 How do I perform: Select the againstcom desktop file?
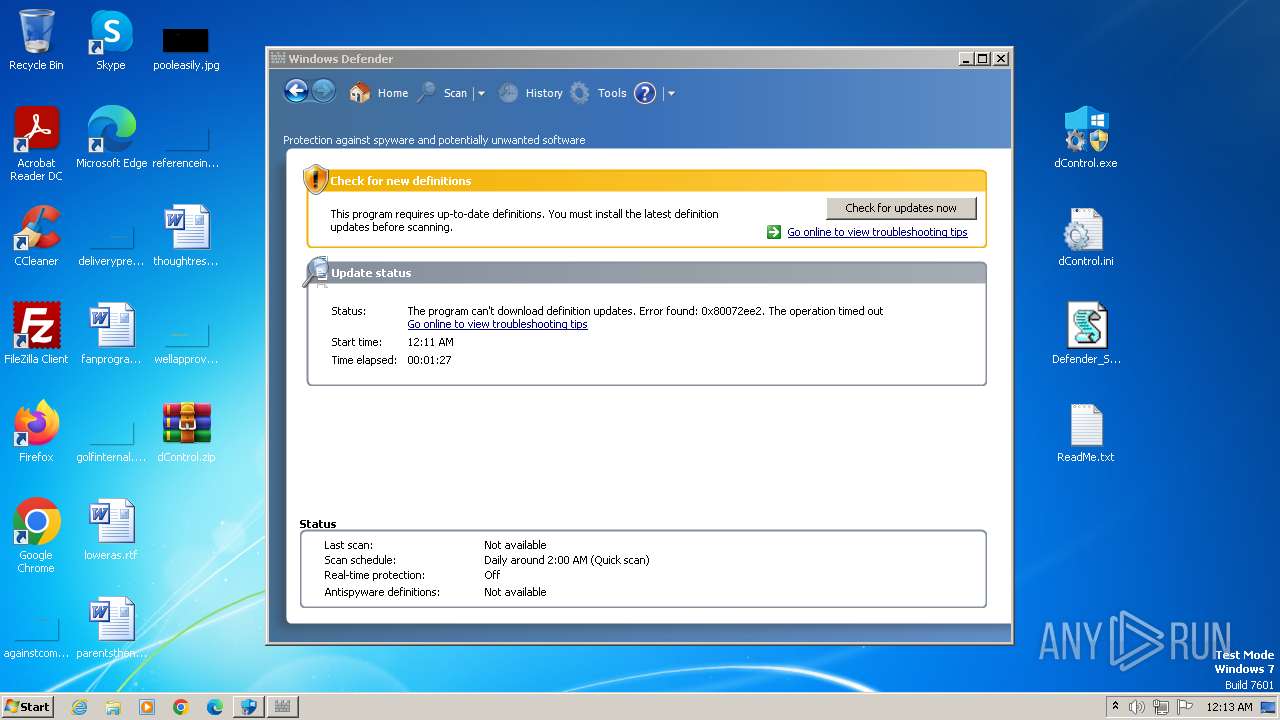click(36, 637)
